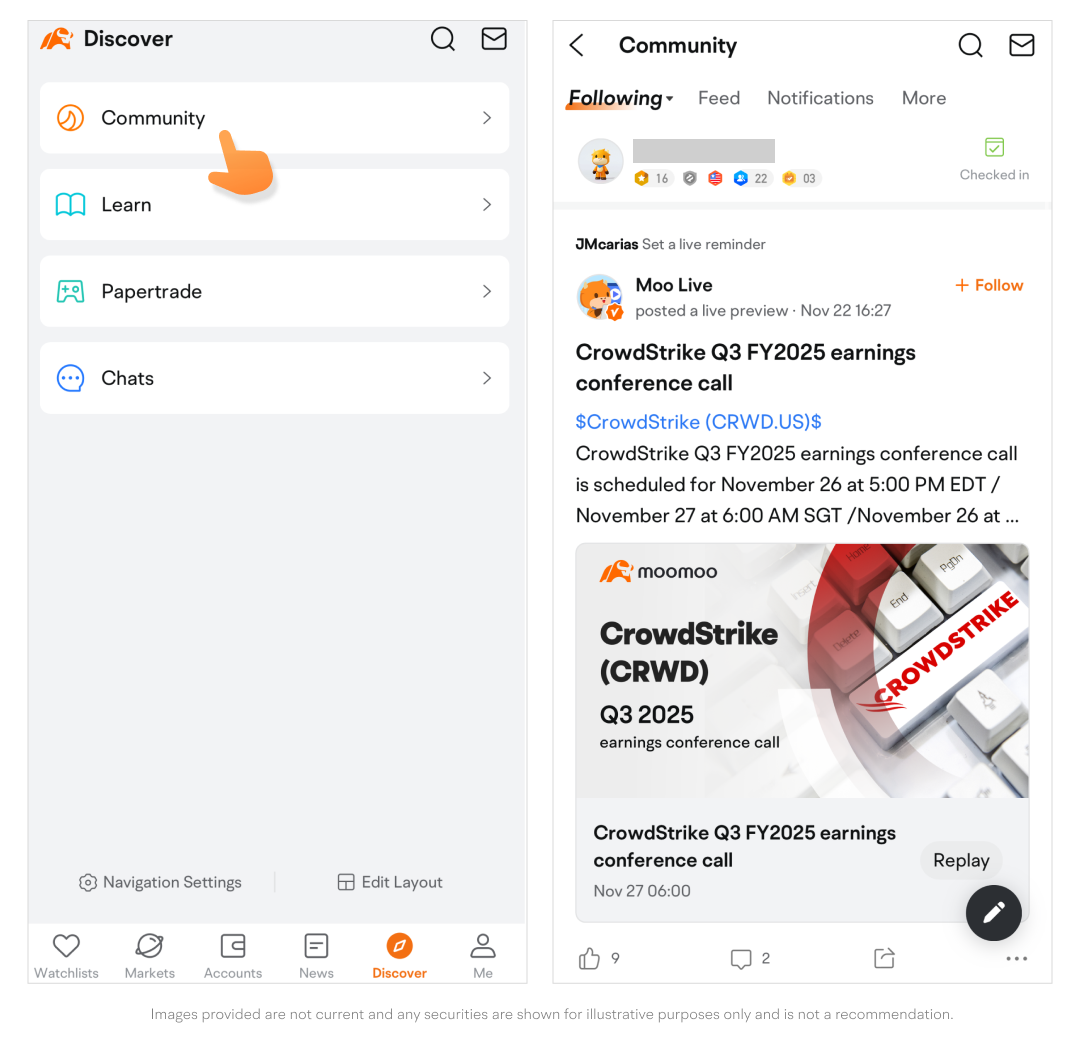Switch to the Feed tab

pos(718,98)
